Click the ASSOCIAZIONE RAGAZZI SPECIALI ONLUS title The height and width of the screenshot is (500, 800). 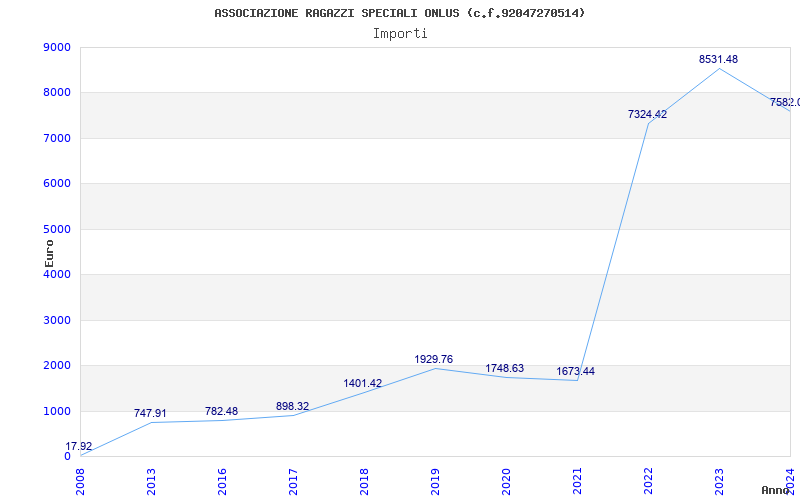pos(400,13)
